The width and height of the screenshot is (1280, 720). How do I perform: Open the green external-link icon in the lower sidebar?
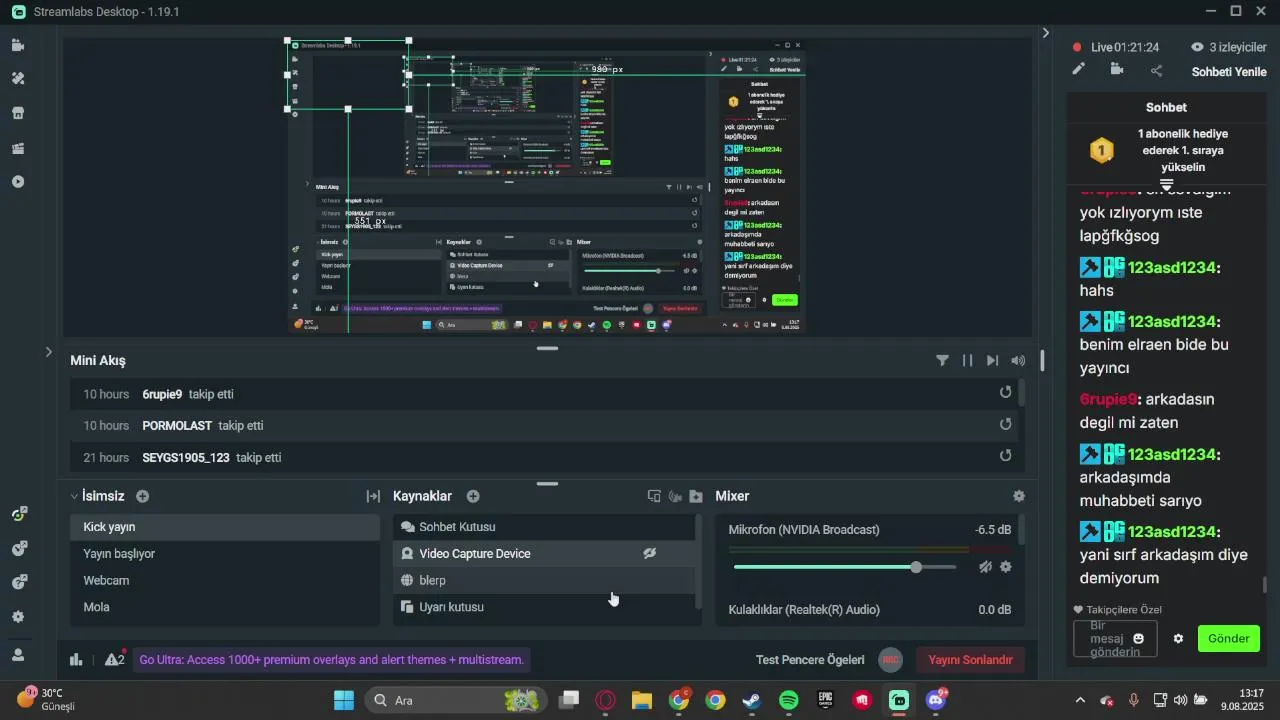(x=19, y=514)
